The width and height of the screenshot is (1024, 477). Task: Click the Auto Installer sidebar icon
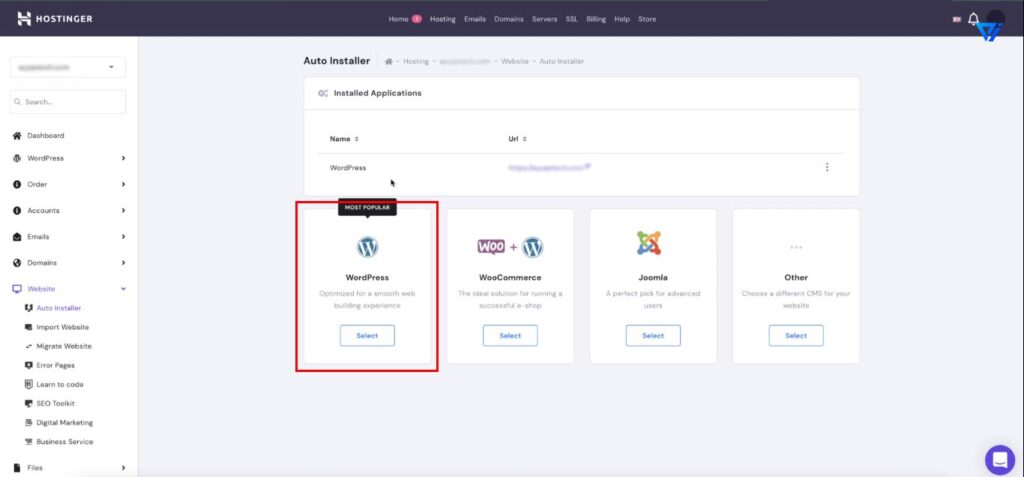[x=29, y=308]
